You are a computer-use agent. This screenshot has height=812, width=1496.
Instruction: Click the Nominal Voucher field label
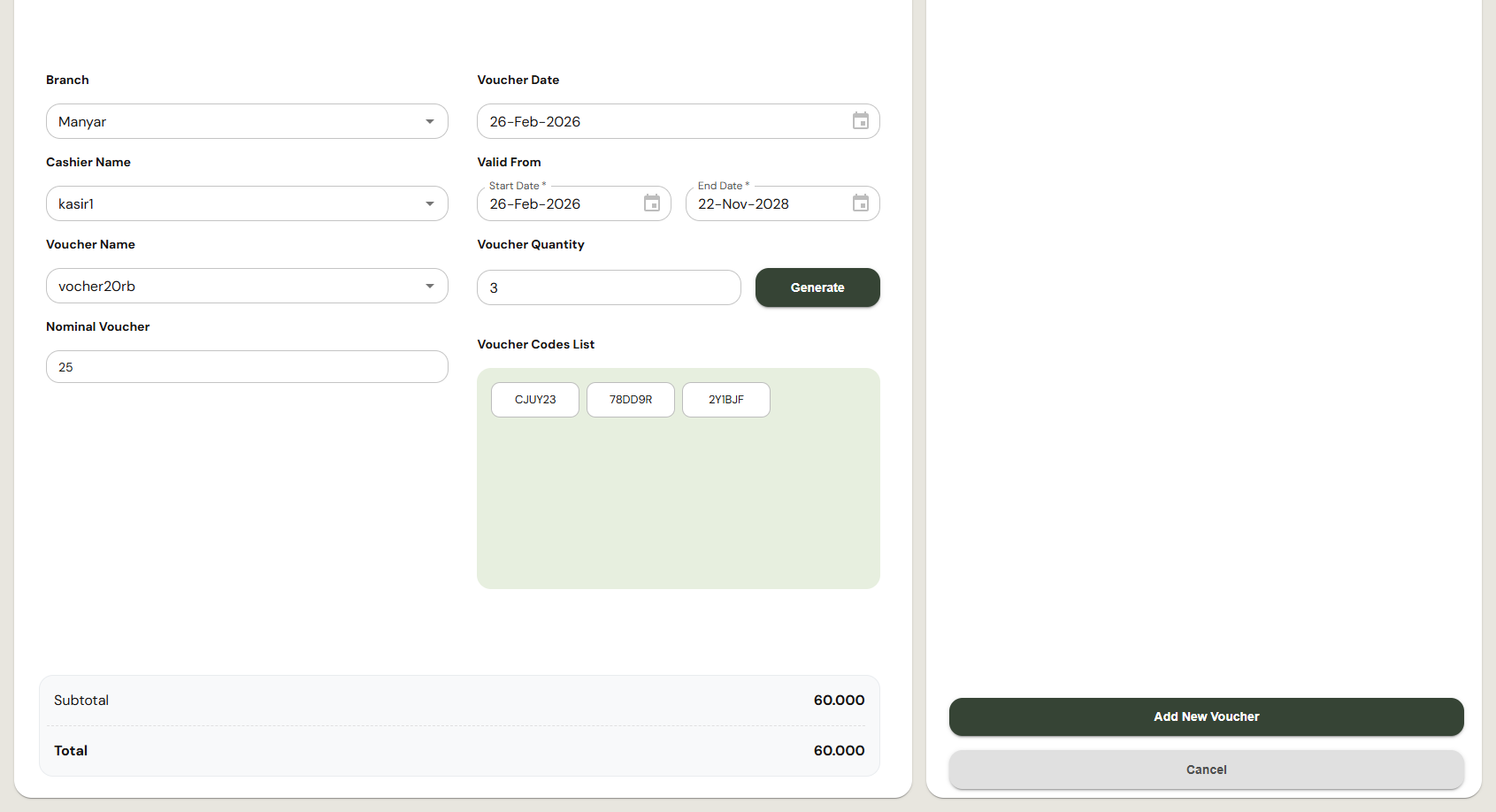(x=97, y=326)
